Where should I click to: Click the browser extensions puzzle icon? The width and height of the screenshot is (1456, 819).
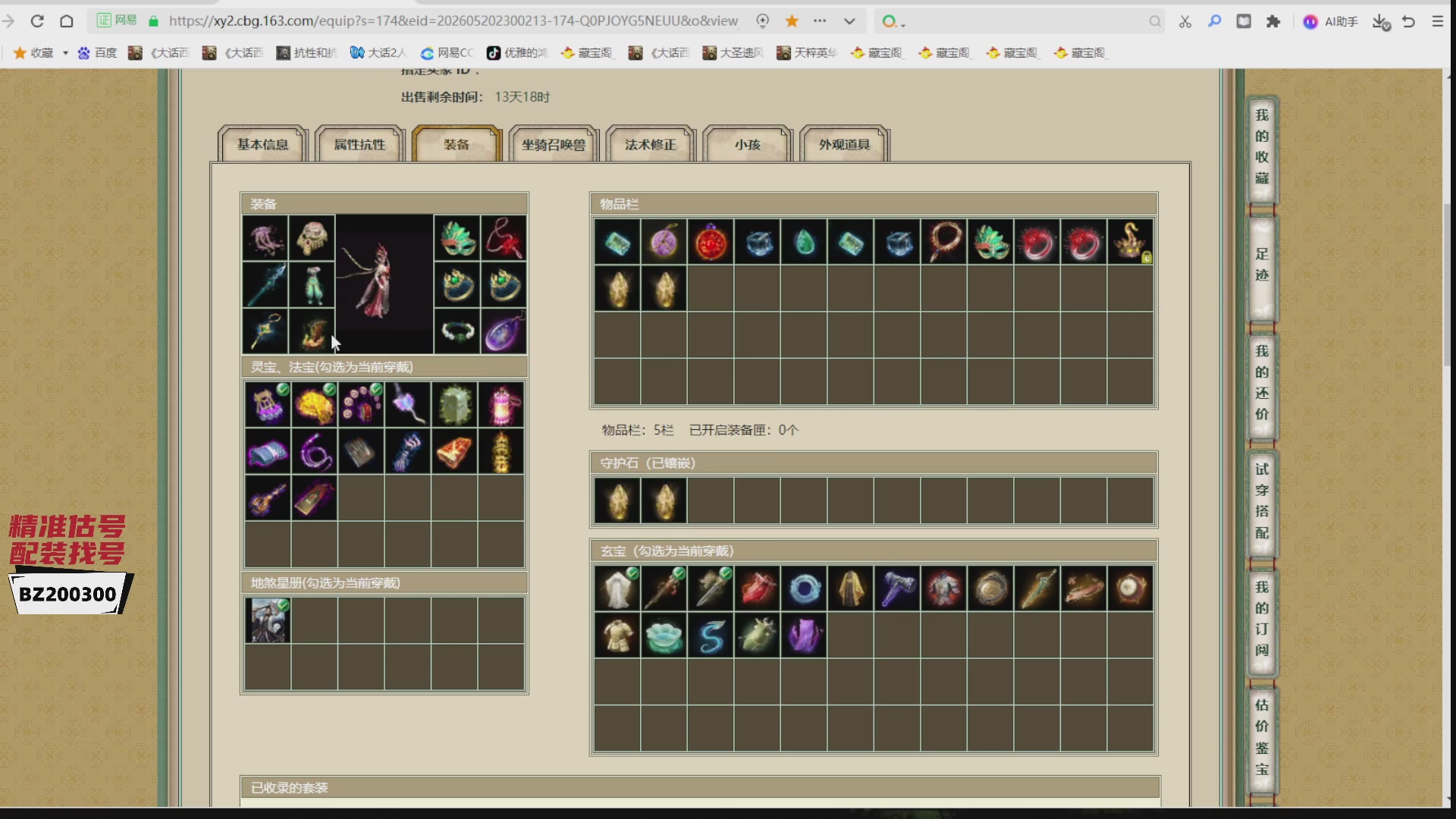(1273, 21)
